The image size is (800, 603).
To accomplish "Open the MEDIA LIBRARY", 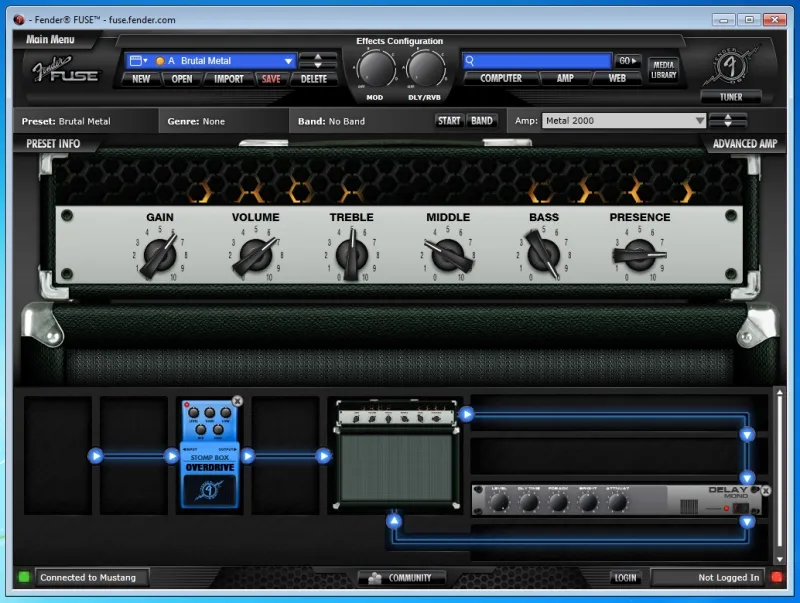I will (663, 69).
